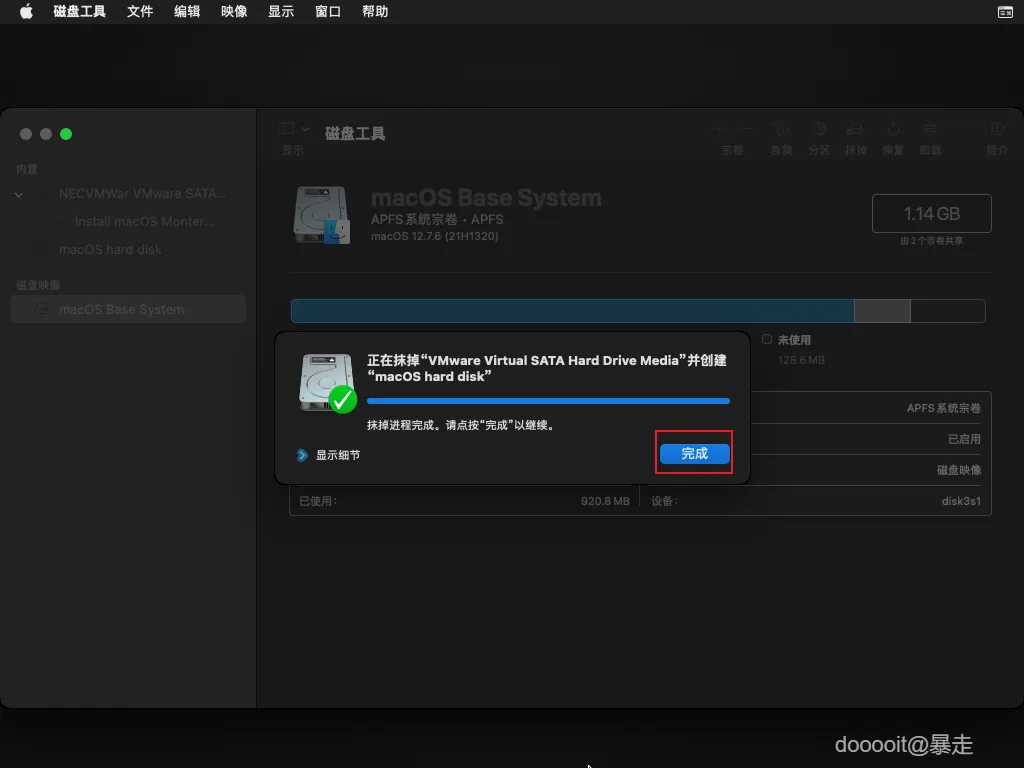The width and height of the screenshot is (1024, 768).
Task: Open the 显示 menu in menu bar
Action: [281, 12]
